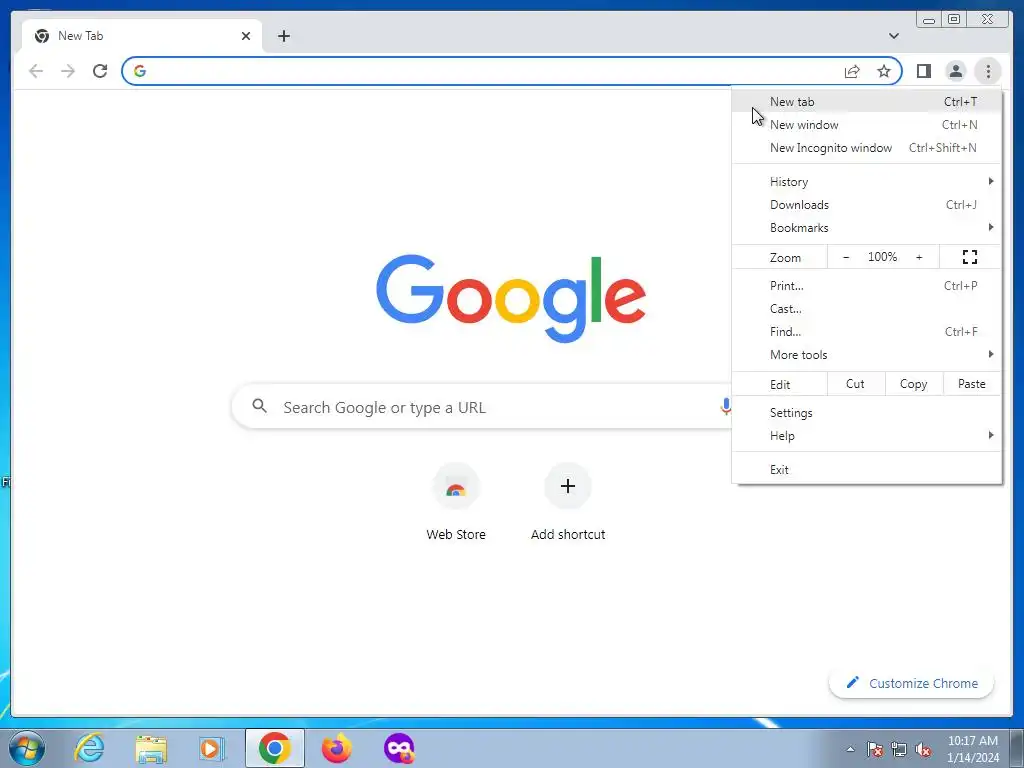1024x768 pixels.
Task: Choose Exit from the menu
Action: pos(867,470)
